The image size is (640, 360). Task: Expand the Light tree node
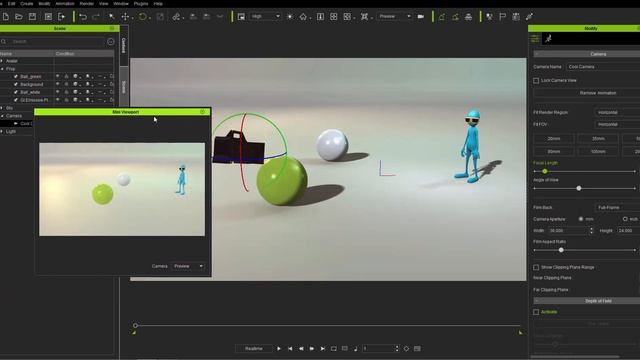[x=2, y=131]
